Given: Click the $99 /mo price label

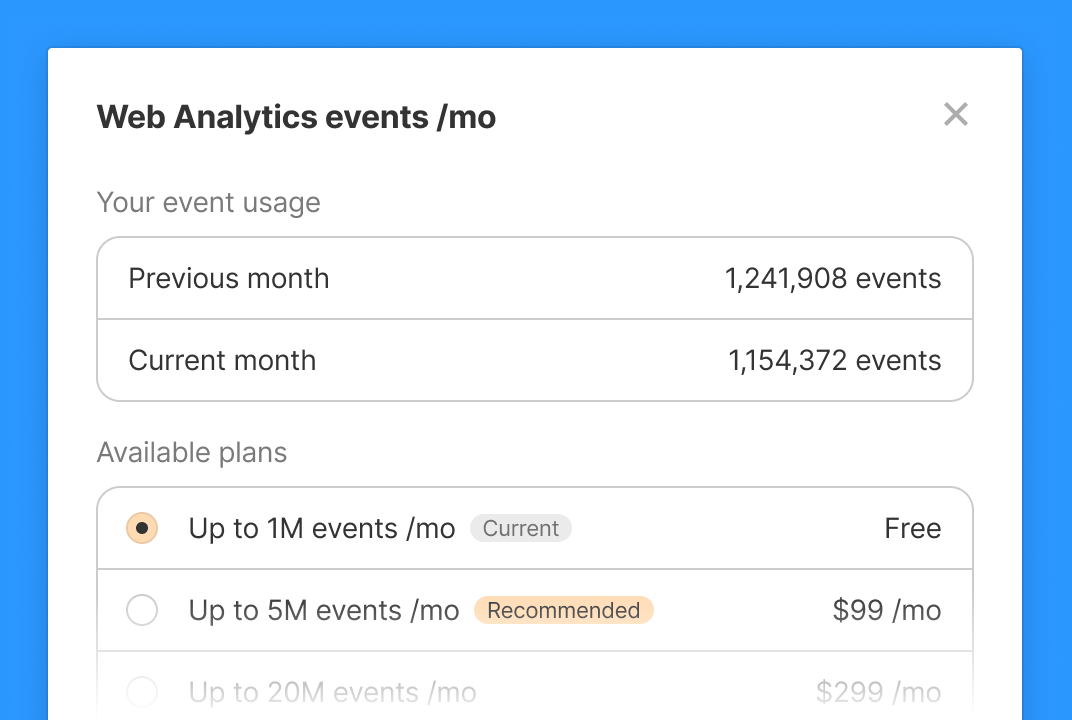Looking at the screenshot, I should tap(886, 610).
